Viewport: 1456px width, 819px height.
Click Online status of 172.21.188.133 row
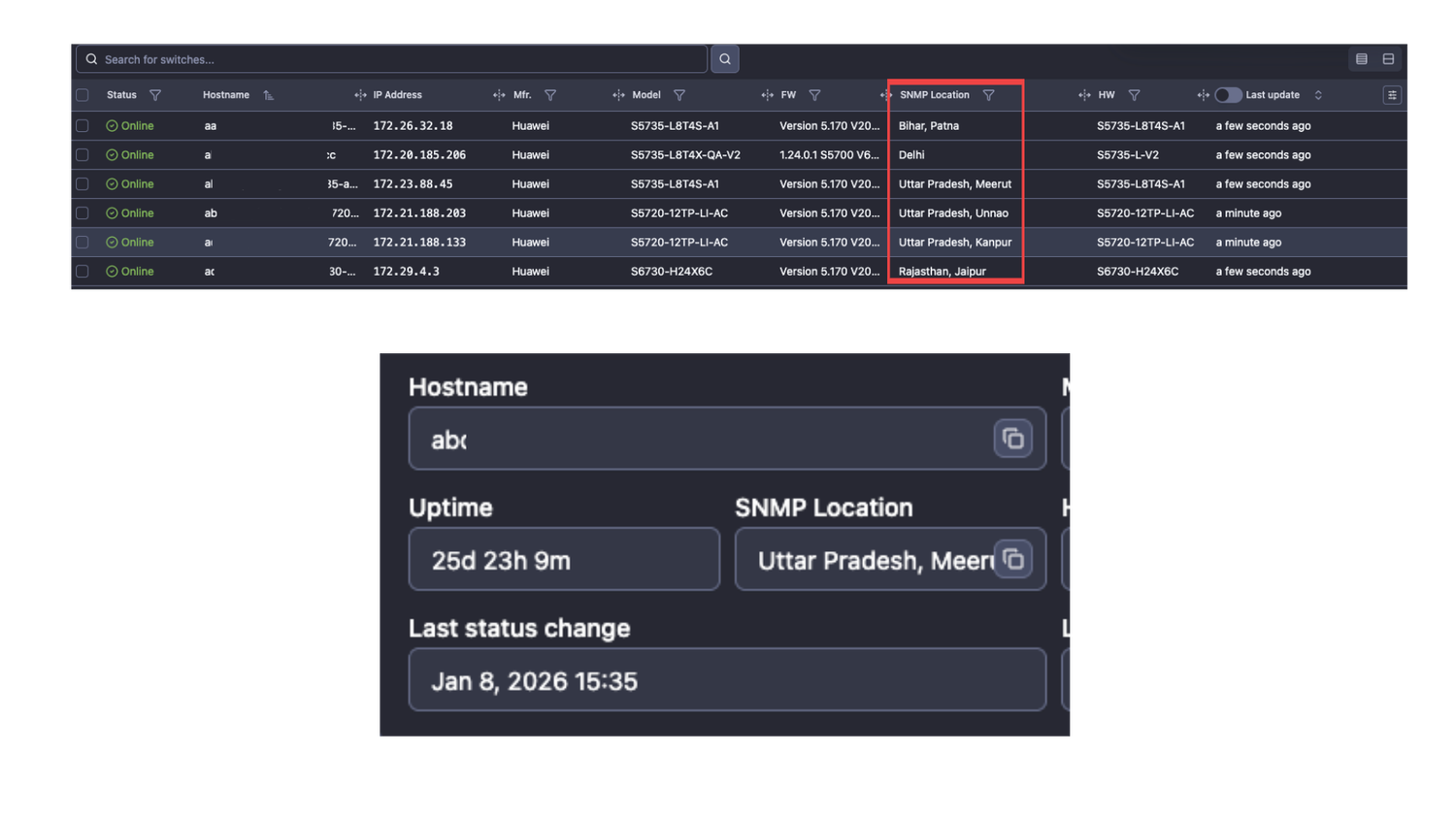click(130, 243)
